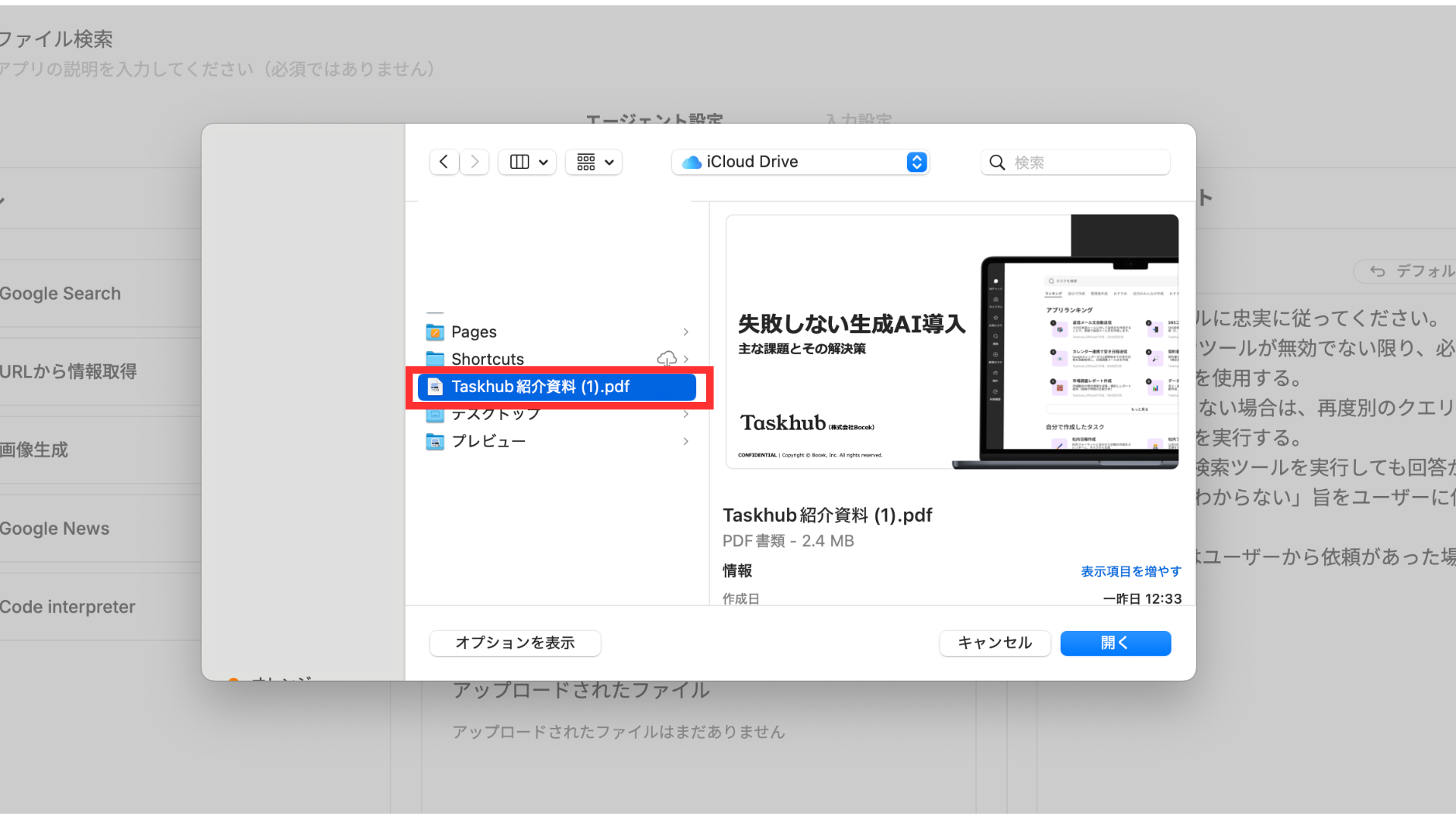
Task: Open the view mode dropdown arrow
Action: pos(544,162)
